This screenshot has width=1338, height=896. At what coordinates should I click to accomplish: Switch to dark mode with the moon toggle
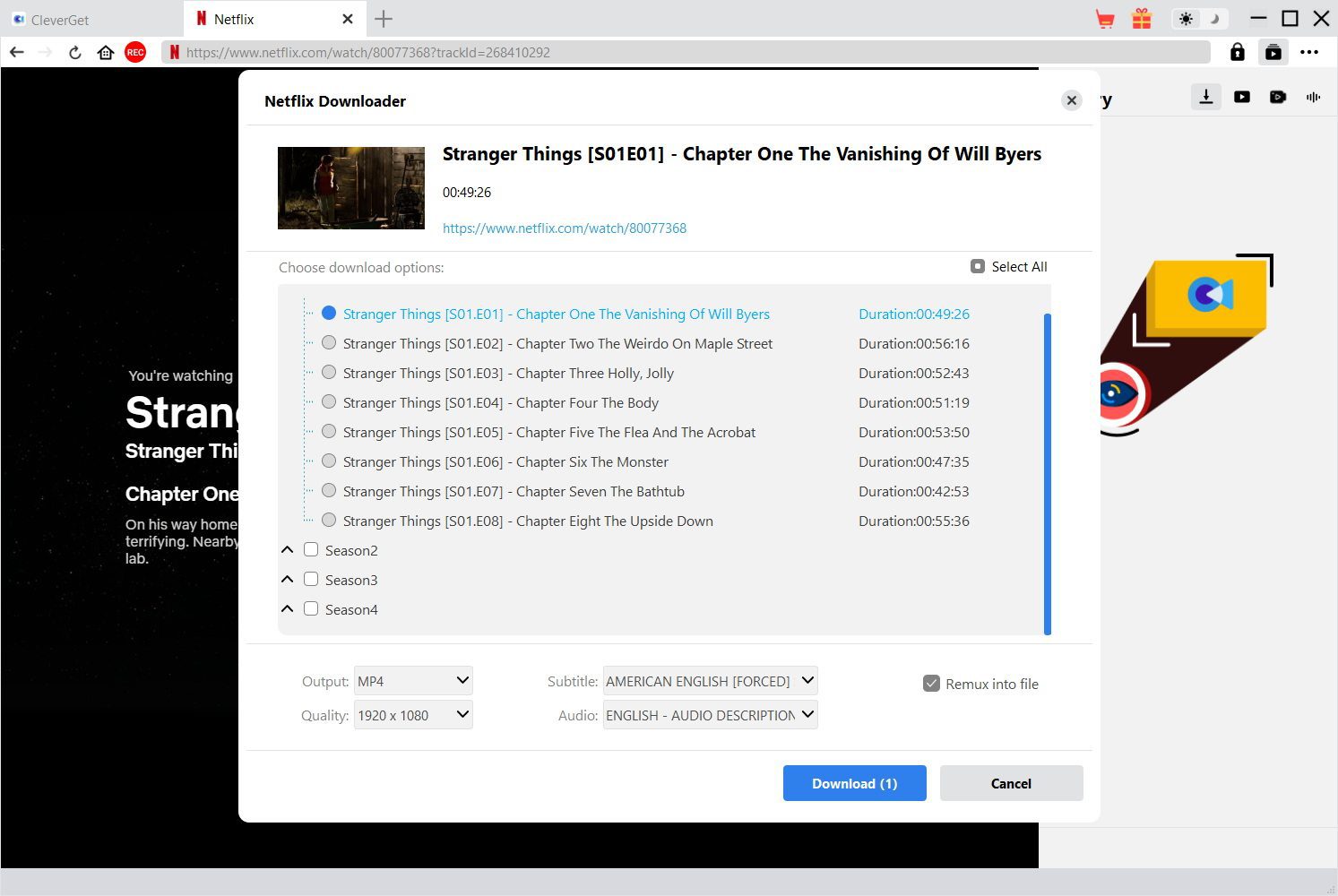pyautogui.click(x=1214, y=19)
